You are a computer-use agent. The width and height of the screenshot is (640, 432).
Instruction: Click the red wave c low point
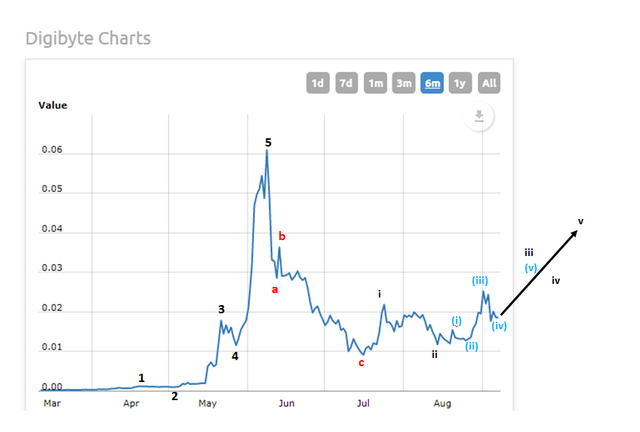tap(362, 353)
